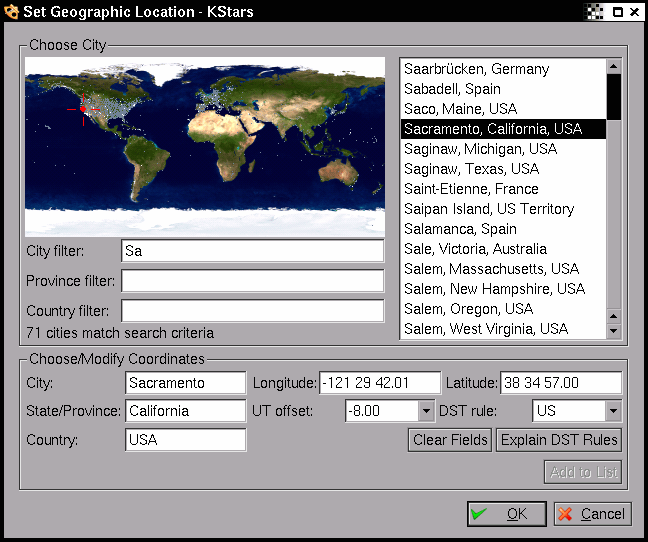The image size is (648, 542).
Task: Click the Clear Fields button
Action: (x=450, y=440)
